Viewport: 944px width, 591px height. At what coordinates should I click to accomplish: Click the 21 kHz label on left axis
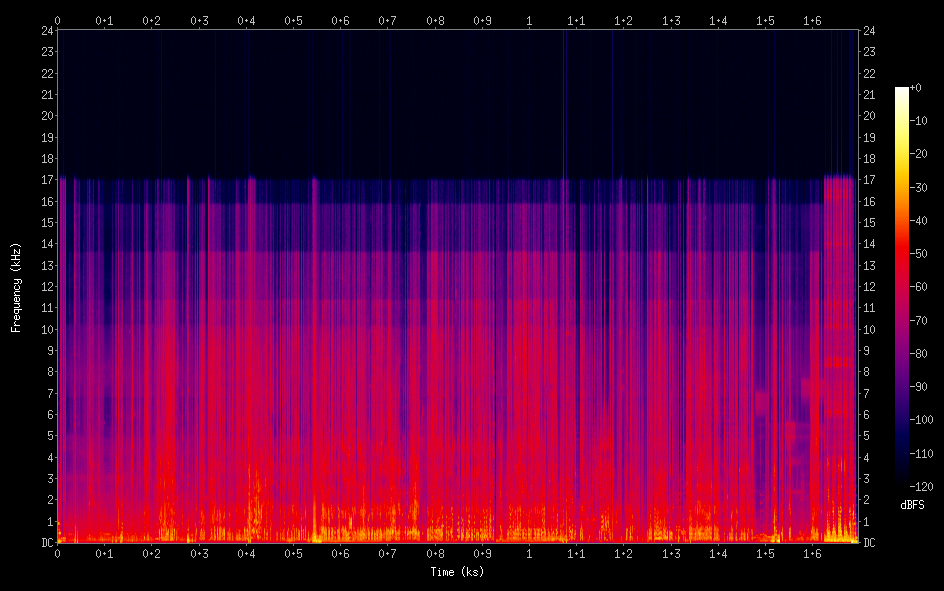pyautogui.click(x=47, y=94)
